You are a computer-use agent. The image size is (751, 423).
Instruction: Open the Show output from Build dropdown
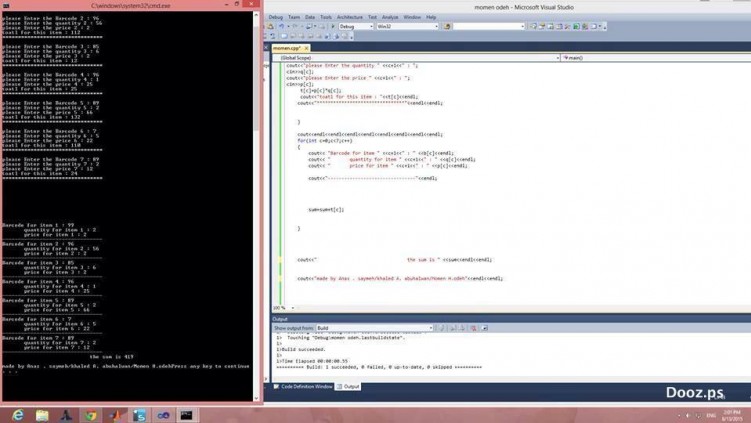[x=375, y=328]
